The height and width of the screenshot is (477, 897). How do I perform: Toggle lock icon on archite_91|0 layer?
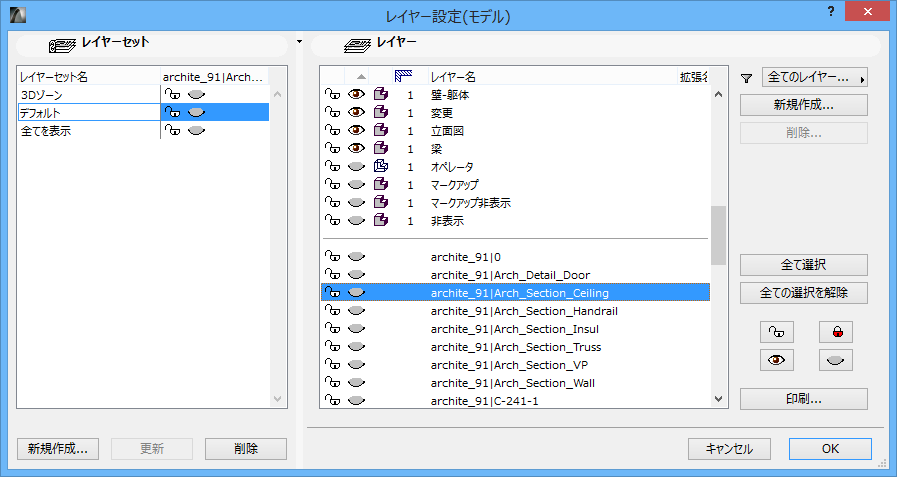[x=332, y=257]
